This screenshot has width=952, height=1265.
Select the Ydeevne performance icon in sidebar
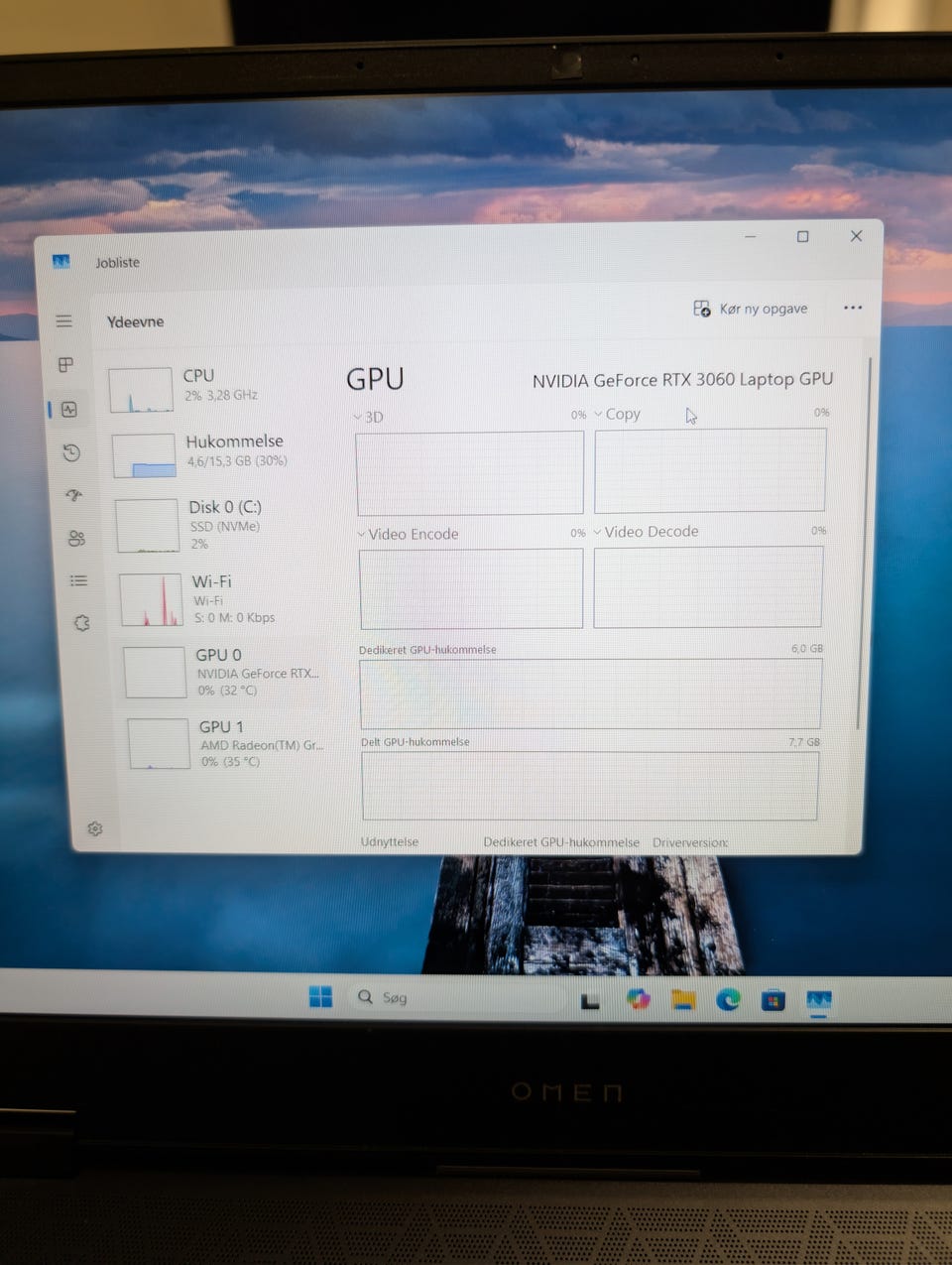69,409
